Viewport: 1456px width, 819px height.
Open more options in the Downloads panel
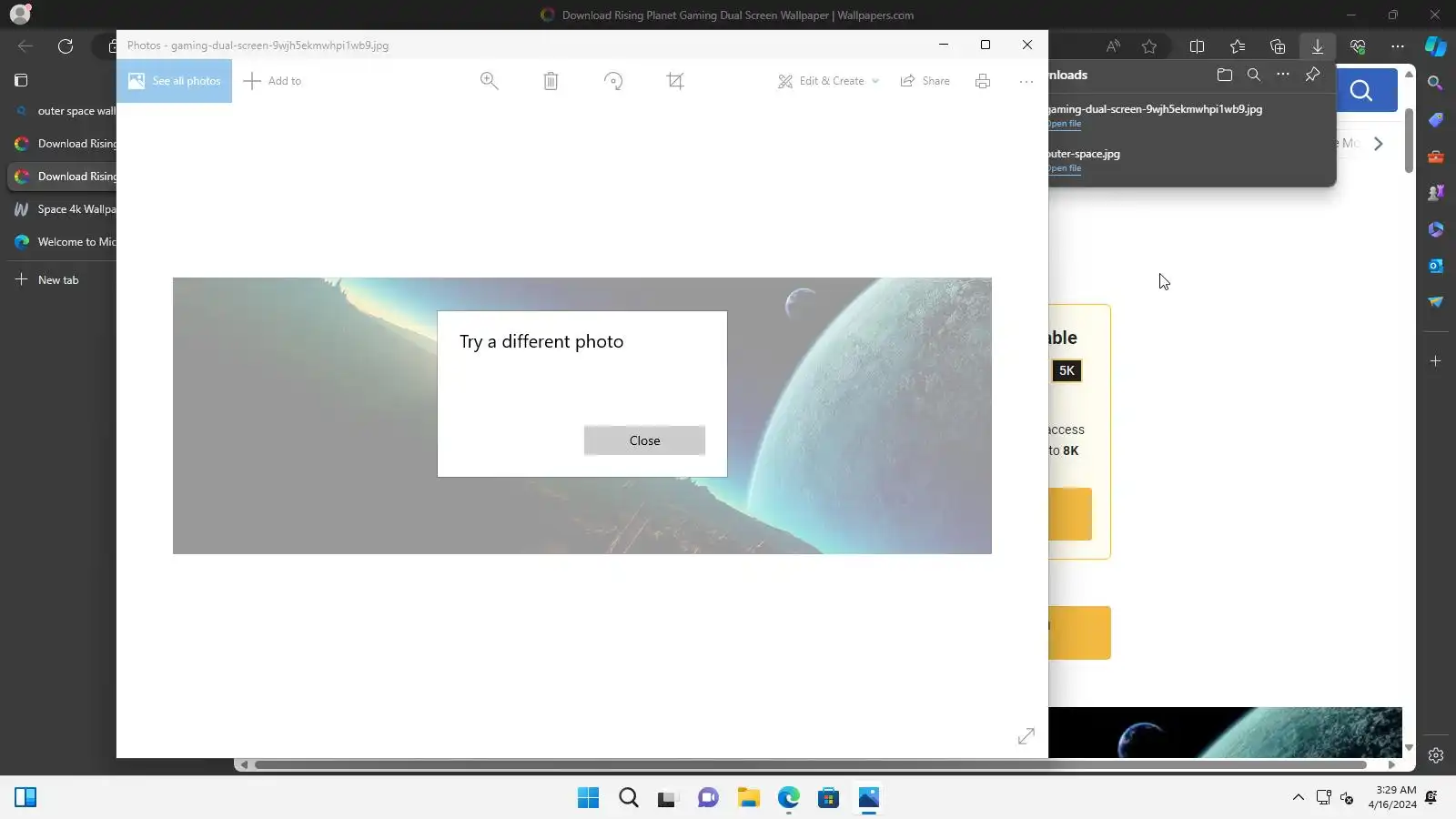click(1283, 75)
